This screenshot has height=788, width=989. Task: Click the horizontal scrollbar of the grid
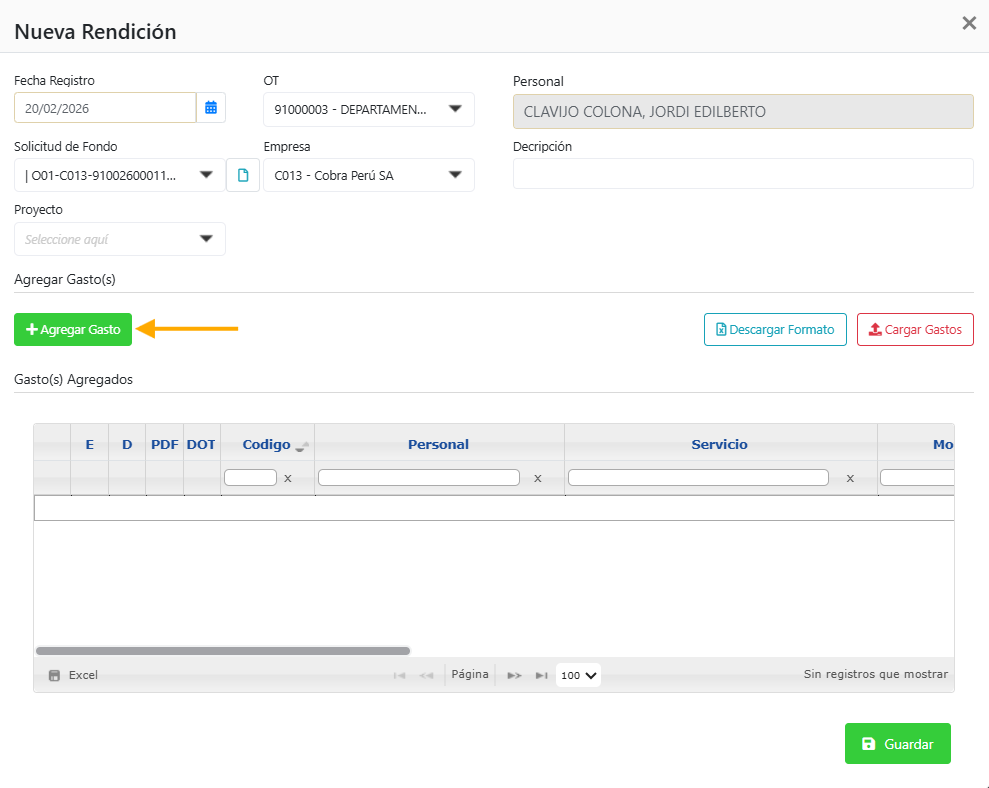pyautogui.click(x=222, y=650)
